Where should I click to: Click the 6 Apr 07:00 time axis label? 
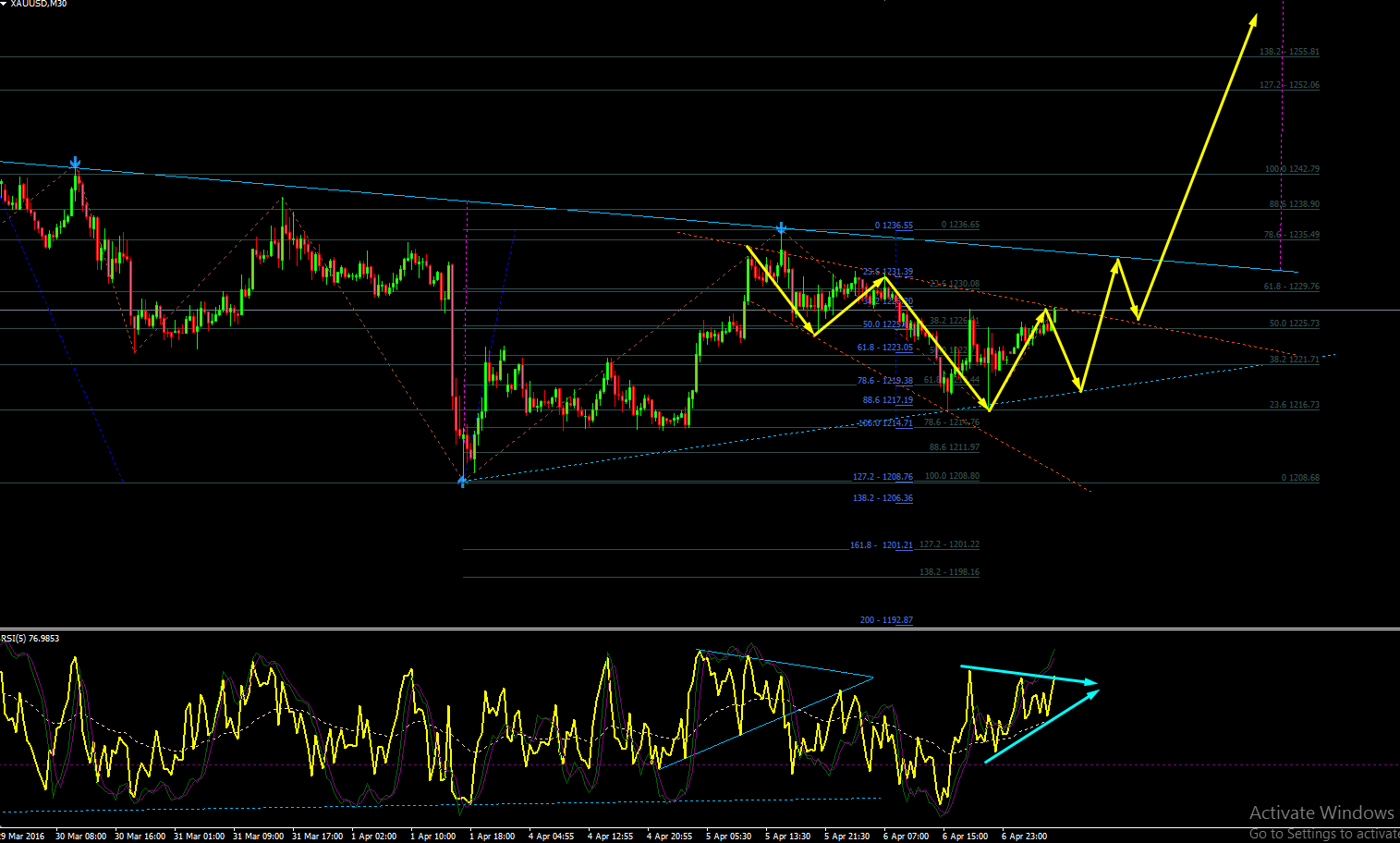(906, 837)
